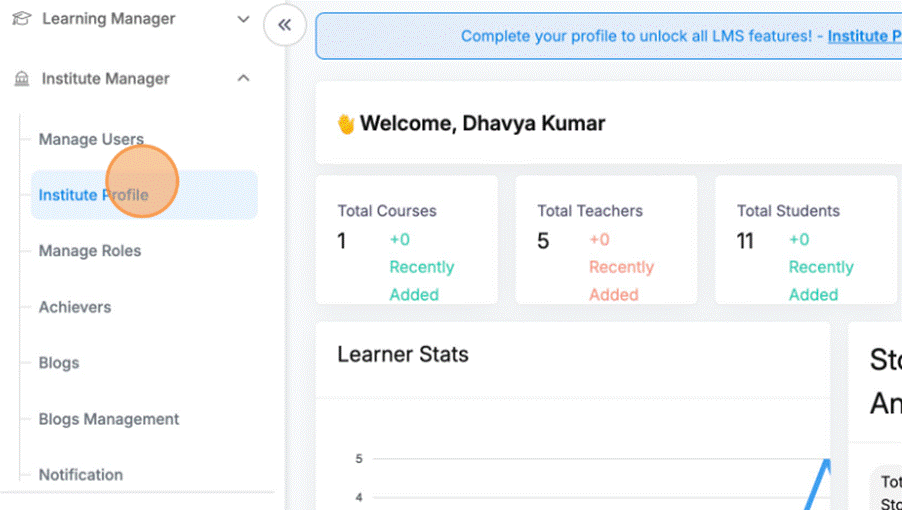Image resolution: width=902 pixels, height=510 pixels.
Task: Click the graduation cap Learning Manager icon
Action: click(x=21, y=19)
